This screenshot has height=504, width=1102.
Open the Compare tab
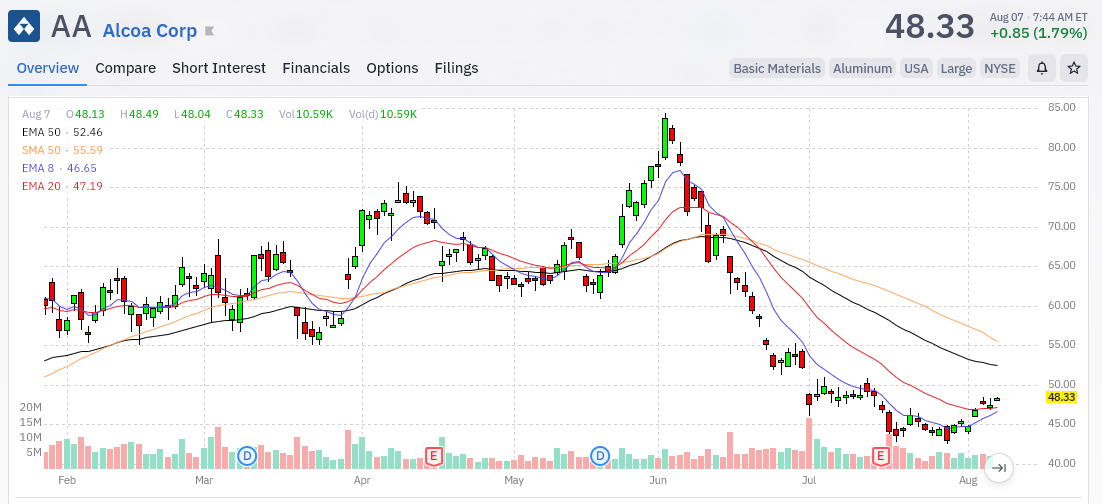point(126,68)
